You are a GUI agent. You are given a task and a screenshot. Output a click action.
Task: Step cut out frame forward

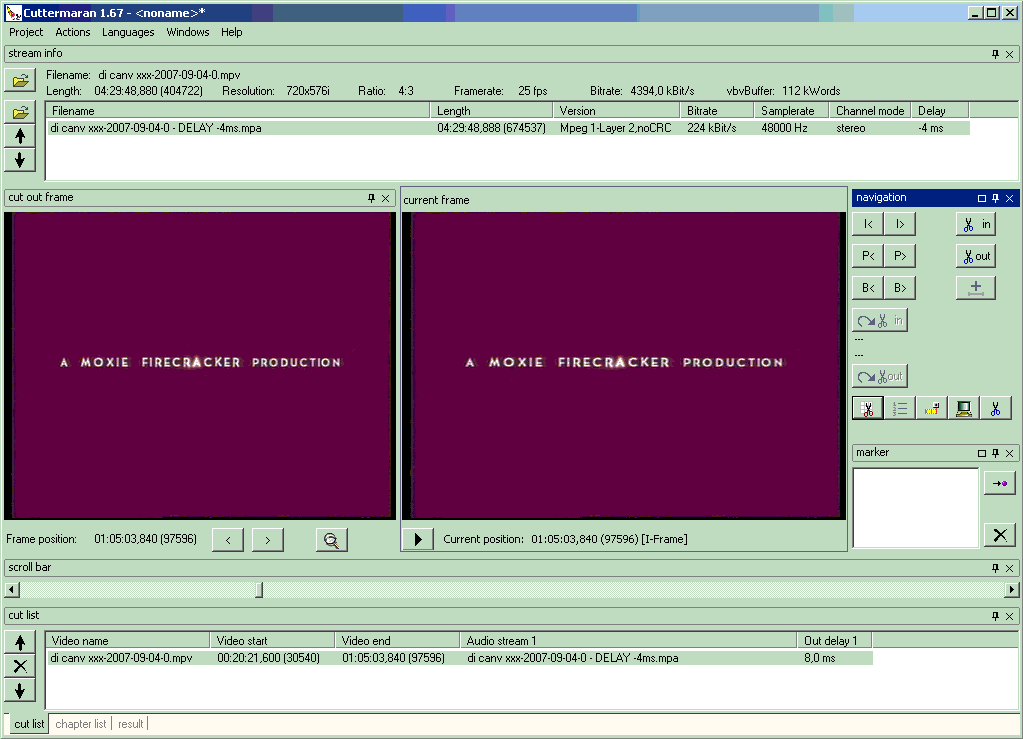click(x=267, y=540)
